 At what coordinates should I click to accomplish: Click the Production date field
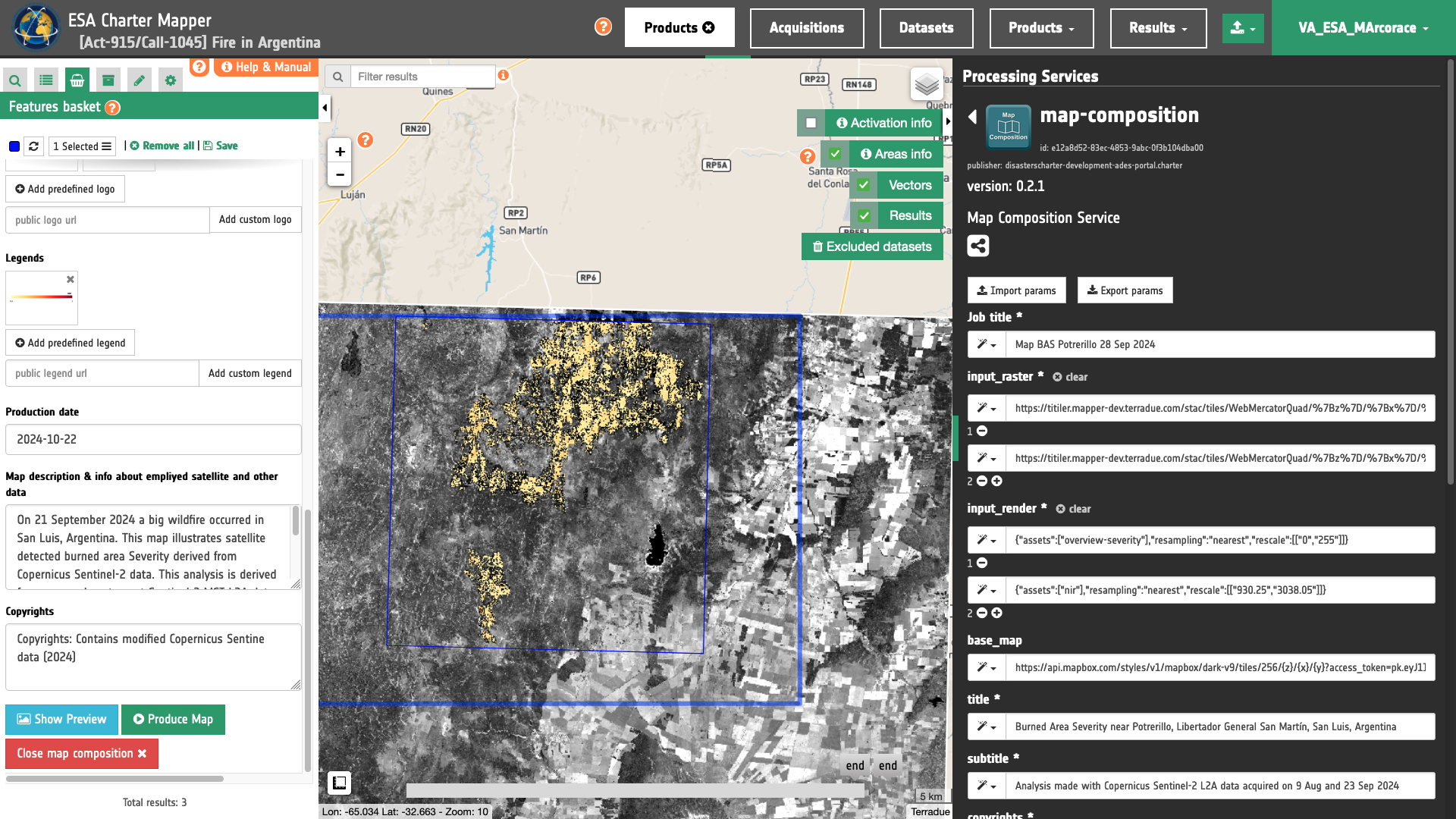(x=153, y=440)
